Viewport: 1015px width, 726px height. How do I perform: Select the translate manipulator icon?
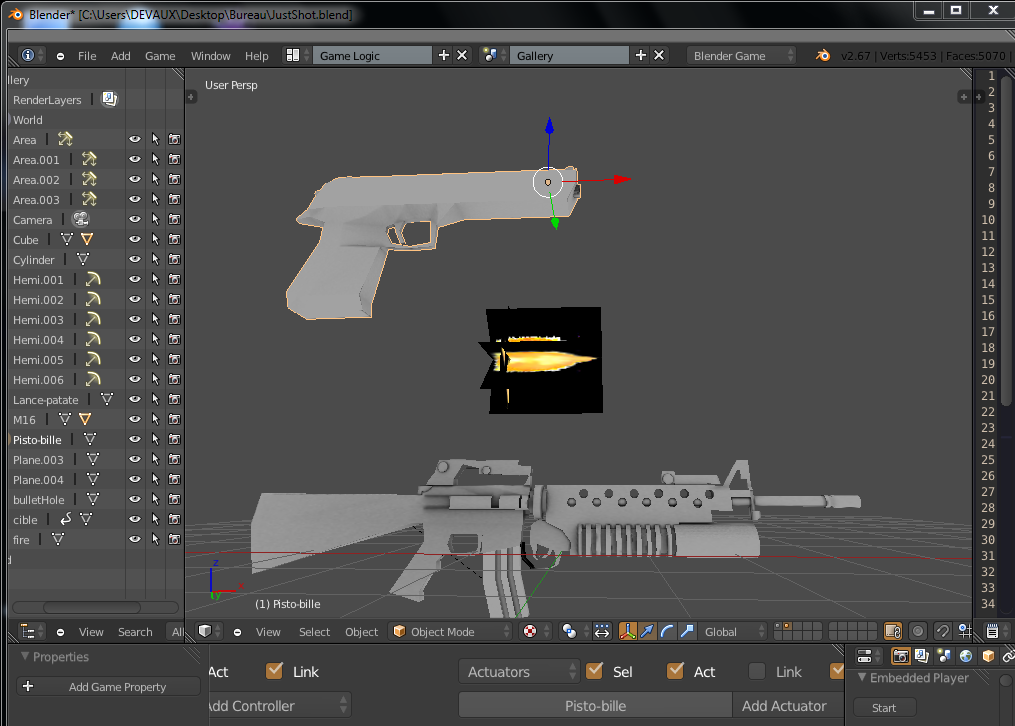coord(647,631)
